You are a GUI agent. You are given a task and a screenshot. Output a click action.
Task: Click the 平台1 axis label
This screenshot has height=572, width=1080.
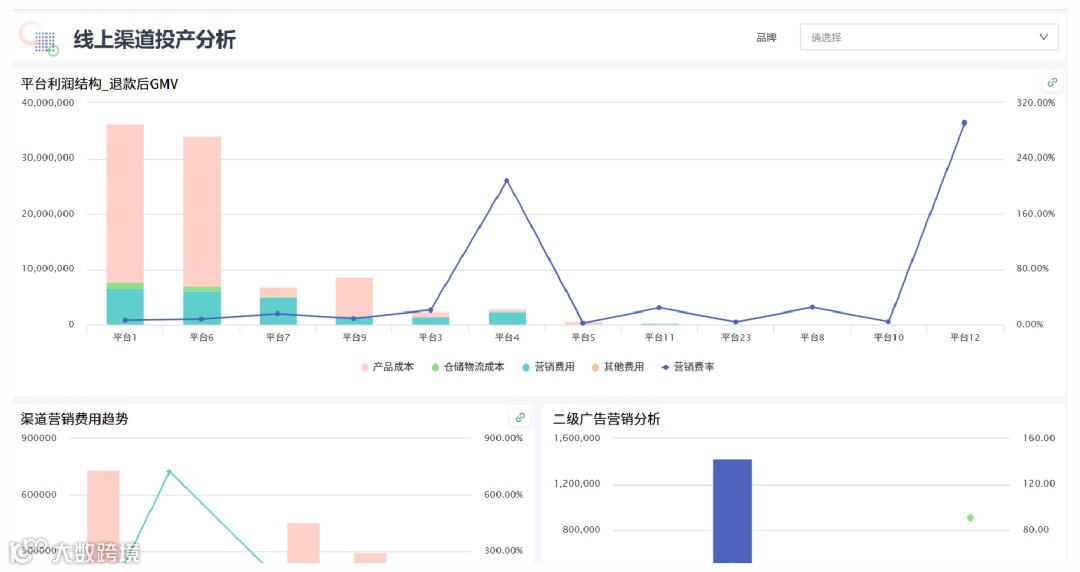(x=125, y=337)
